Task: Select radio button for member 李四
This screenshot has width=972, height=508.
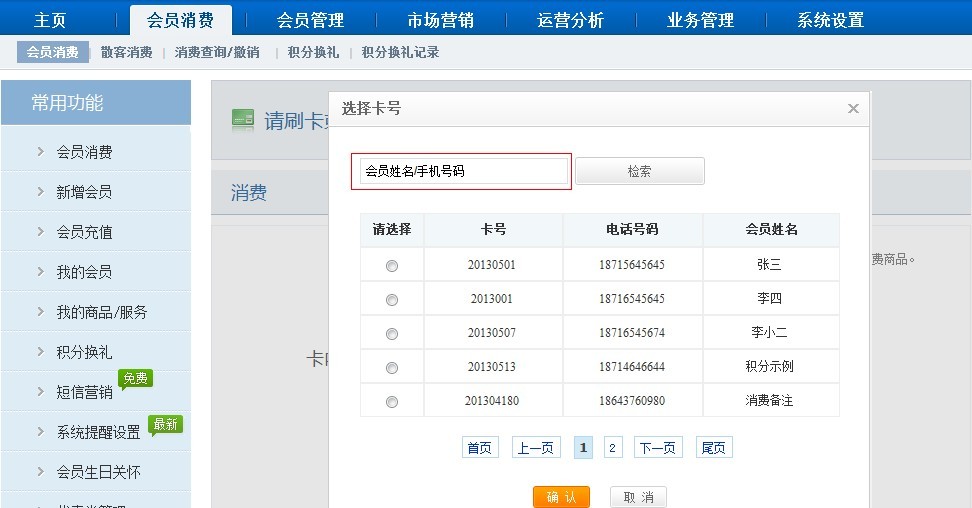Action: click(392, 300)
